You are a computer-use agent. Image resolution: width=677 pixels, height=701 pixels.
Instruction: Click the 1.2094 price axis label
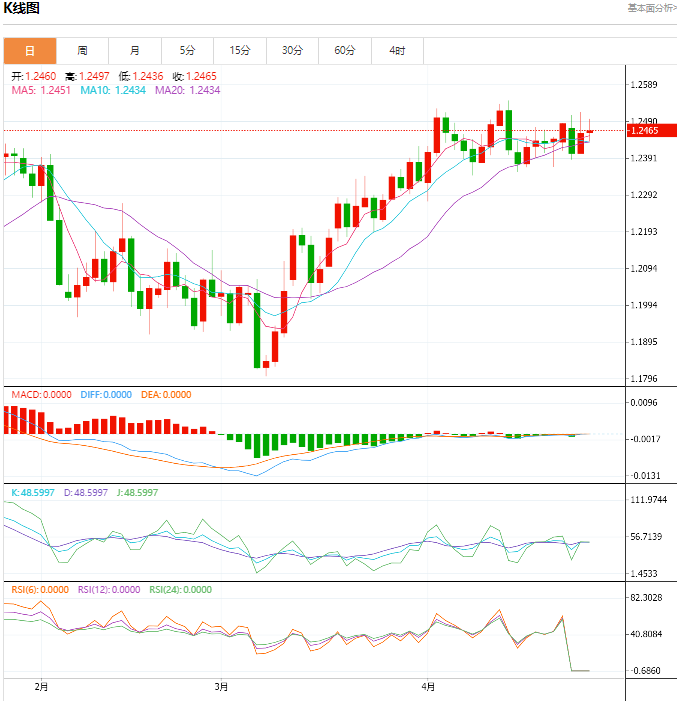(644, 269)
